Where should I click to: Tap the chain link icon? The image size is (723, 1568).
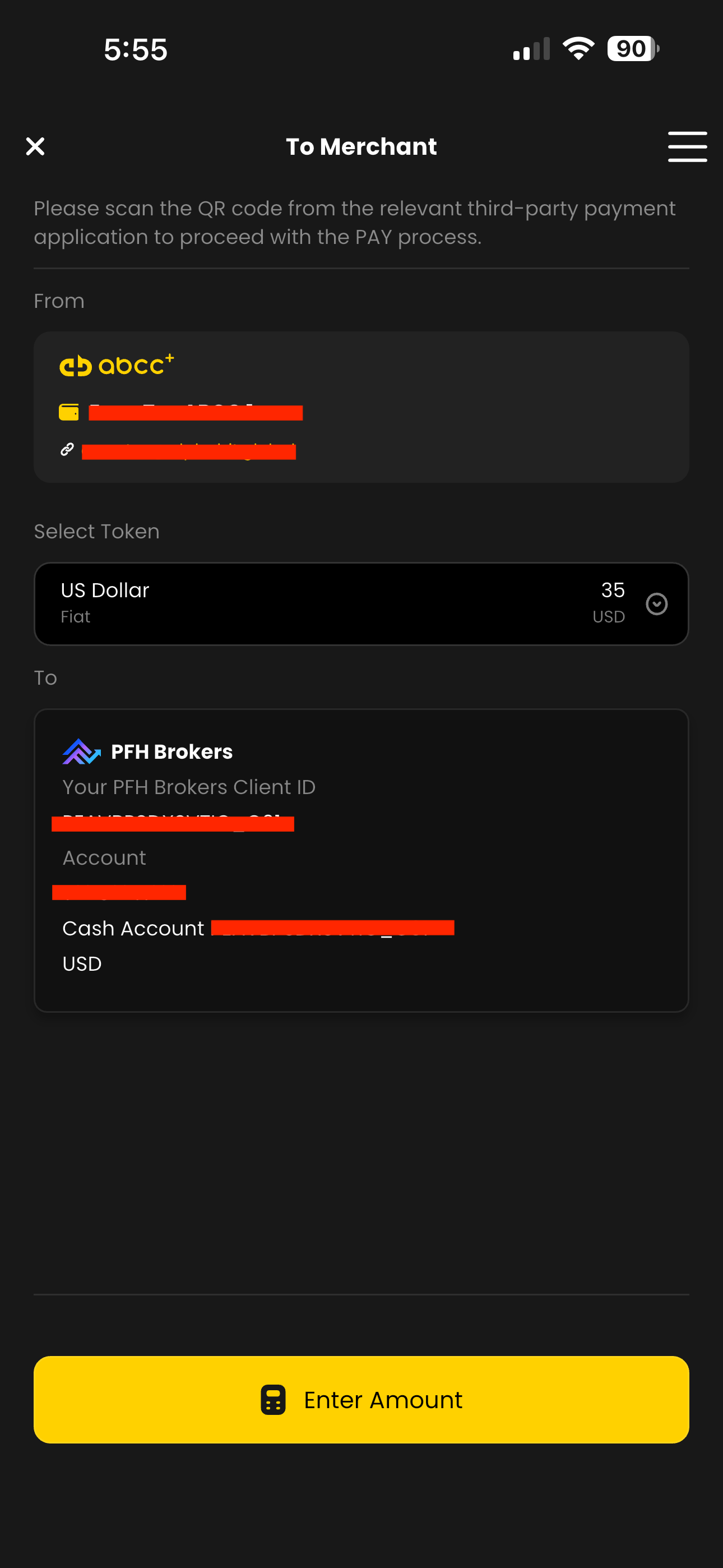(x=67, y=449)
